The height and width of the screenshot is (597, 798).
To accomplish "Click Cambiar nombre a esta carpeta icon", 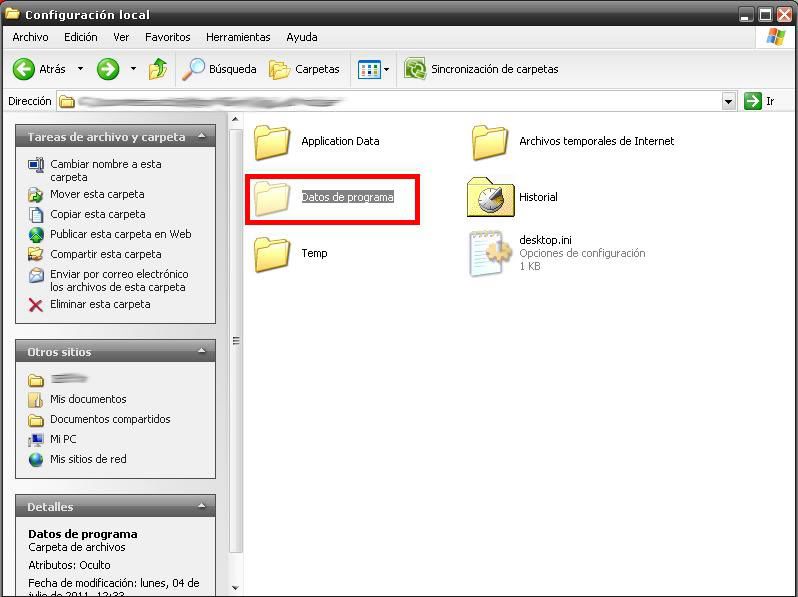I will click(x=36, y=165).
